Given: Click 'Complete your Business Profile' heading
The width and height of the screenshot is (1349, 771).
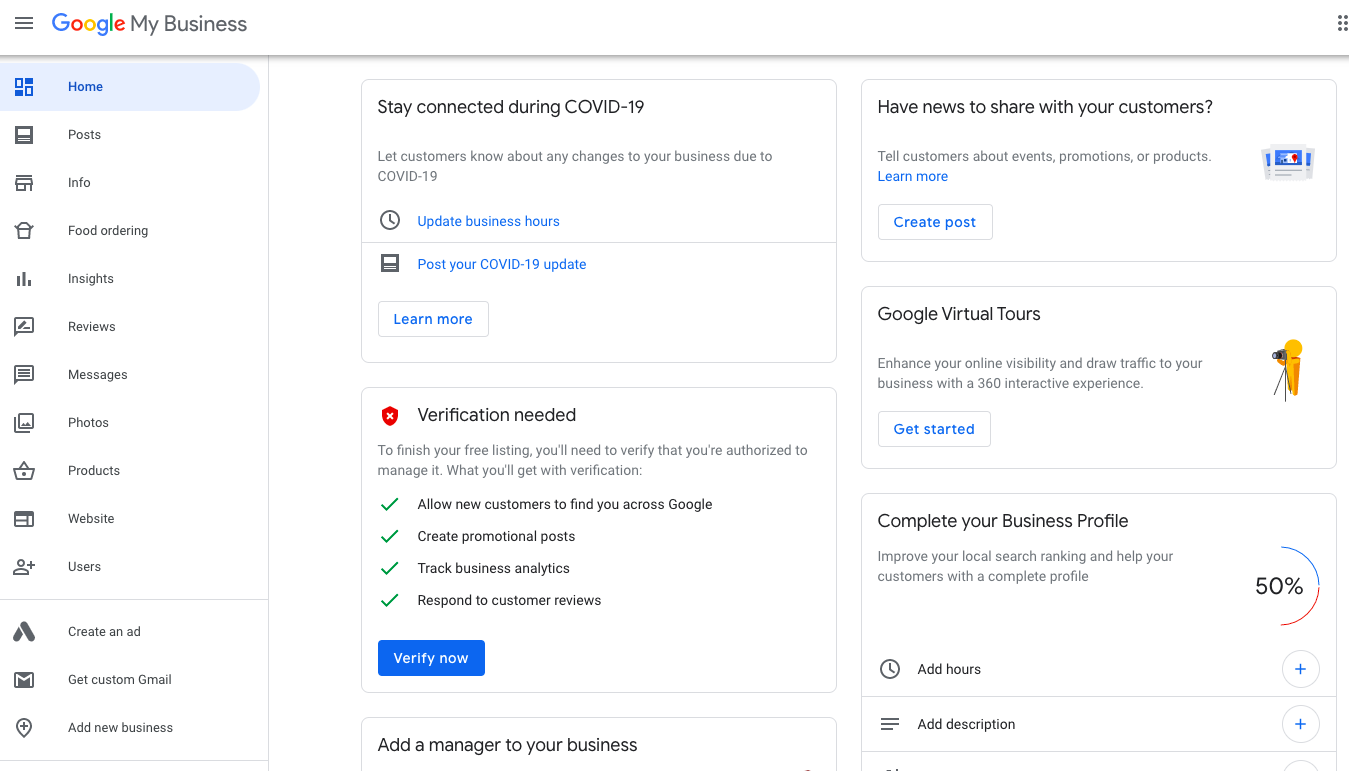Looking at the screenshot, I should click(1002, 521).
